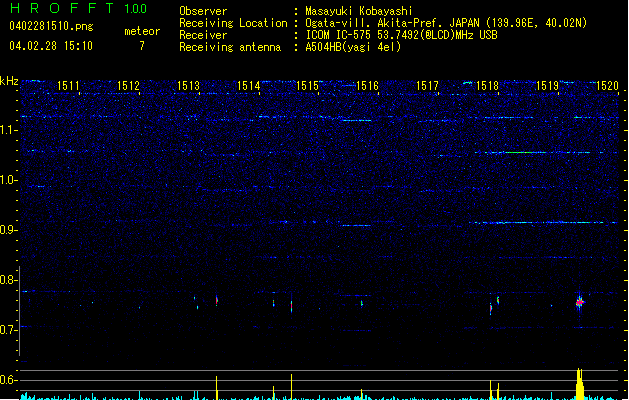Click the 1511 time marker

click(68, 86)
